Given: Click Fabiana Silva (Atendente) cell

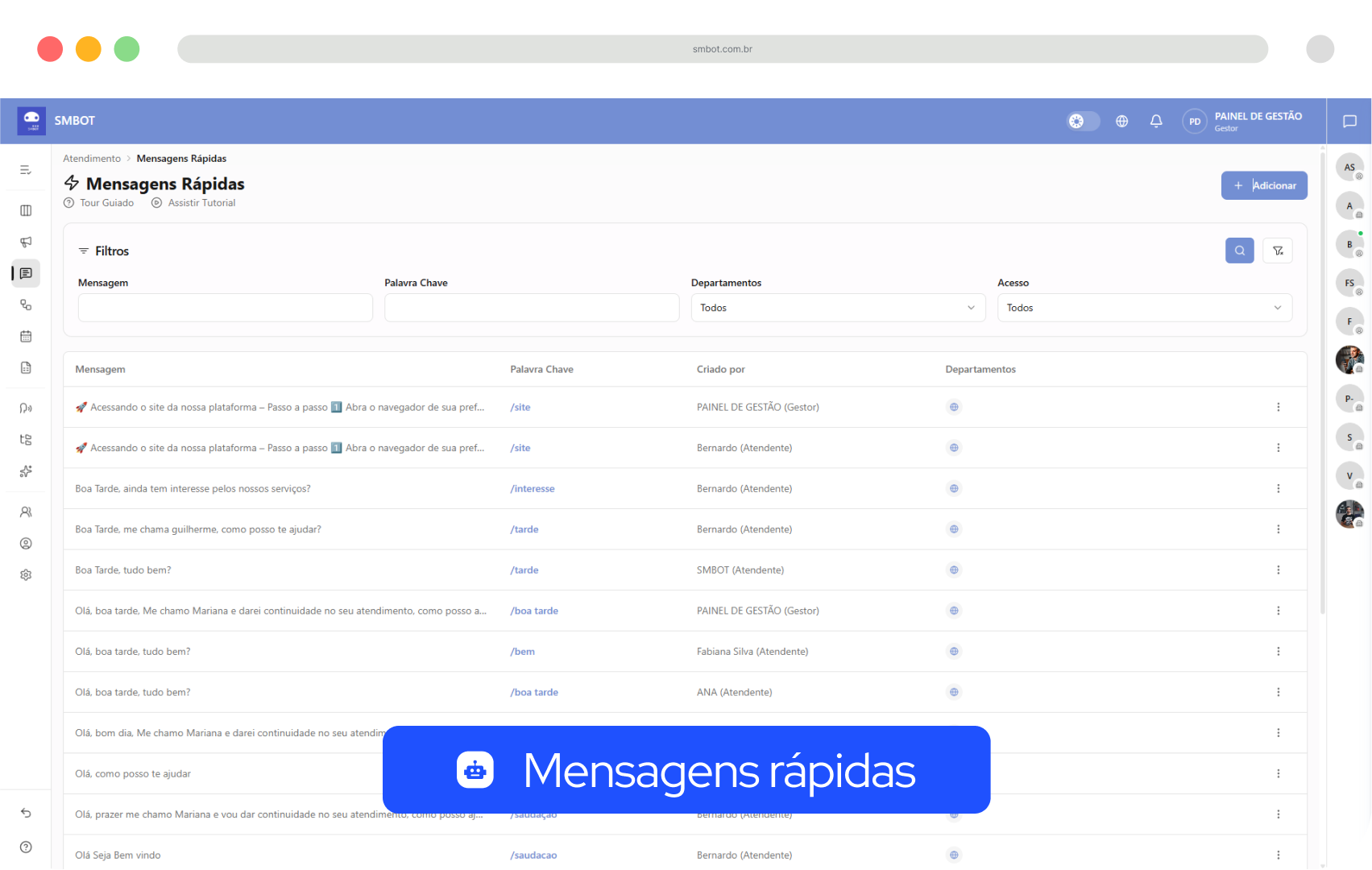Looking at the screenshot, I should [752, 652].
